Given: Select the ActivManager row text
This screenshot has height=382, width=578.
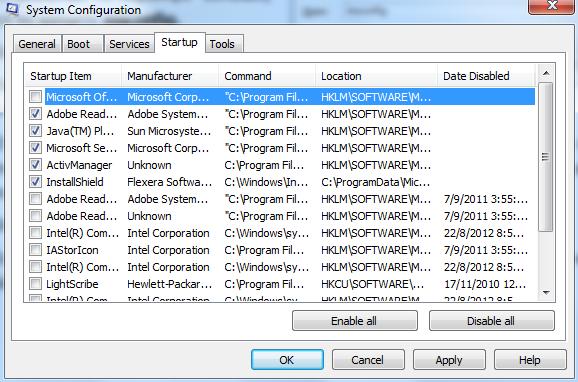Looking at the screenshot, I should coord(79,165).
